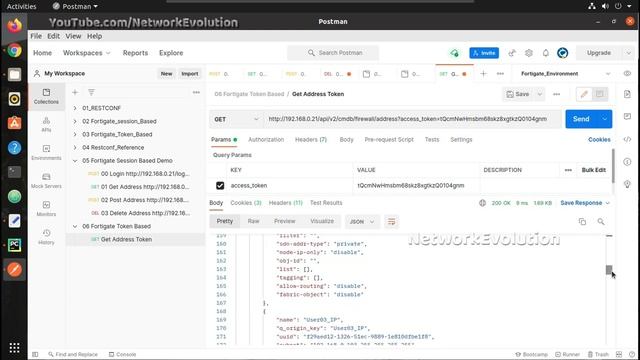Collapse the 05 Fortigate Session Based Demo collection
This screenshot has width=640, height=360.
click(75, 161)
